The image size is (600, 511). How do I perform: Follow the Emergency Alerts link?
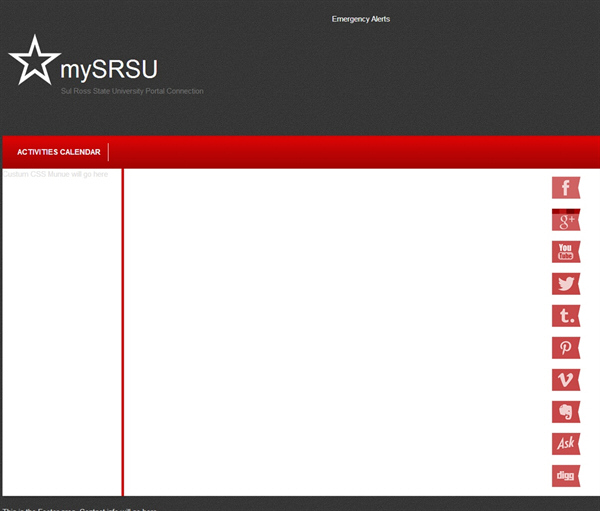click(x=361, y=19)
